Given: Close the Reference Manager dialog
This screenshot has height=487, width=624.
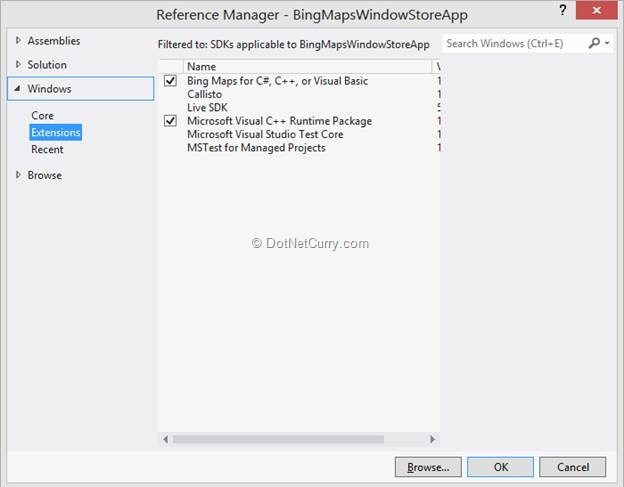Looking at the screenshot, I should pos(596,10).
